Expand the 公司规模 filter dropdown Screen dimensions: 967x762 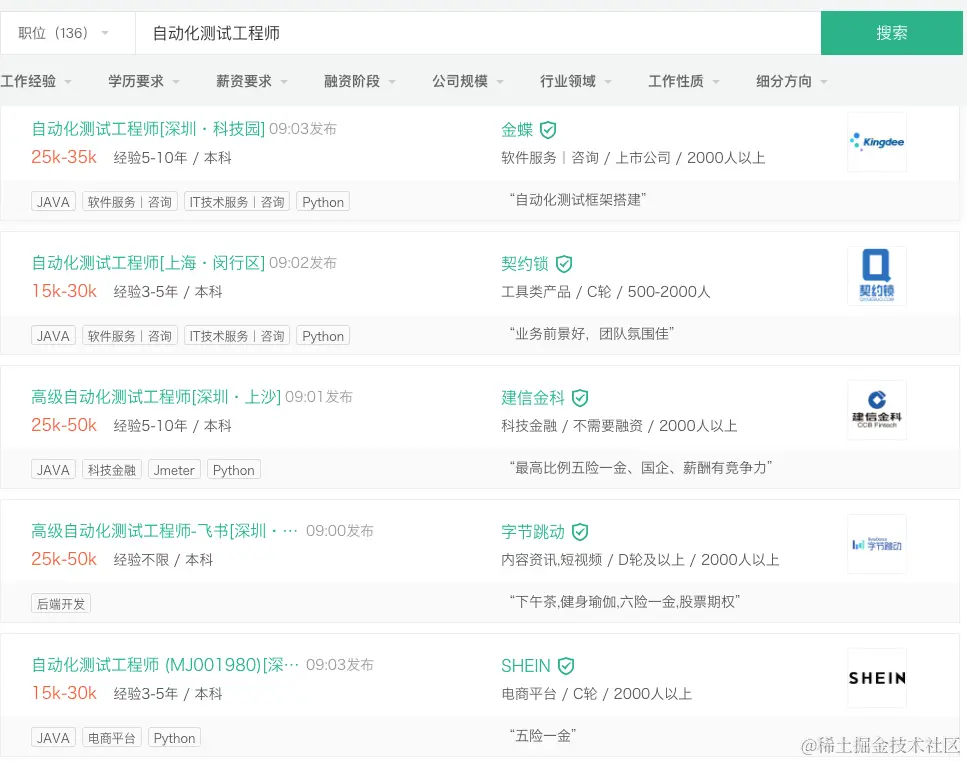point(467,81)
